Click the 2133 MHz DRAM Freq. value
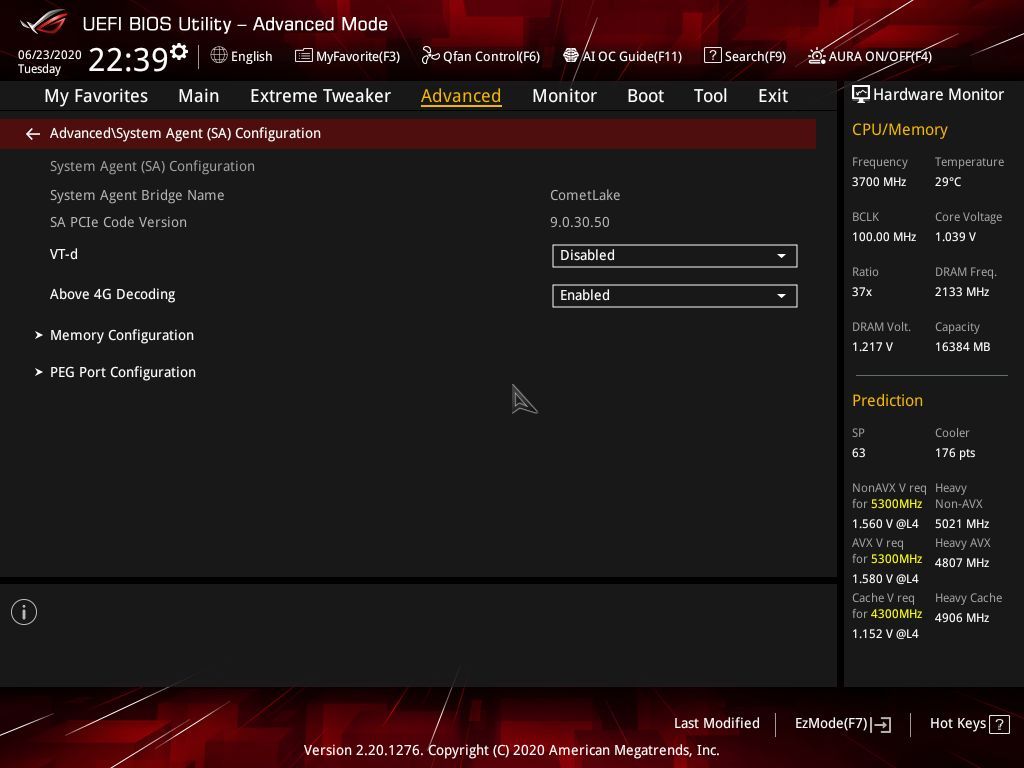The height and width of the screenshot is (768, 1024). pyautogui.click(x=961, y=292)
